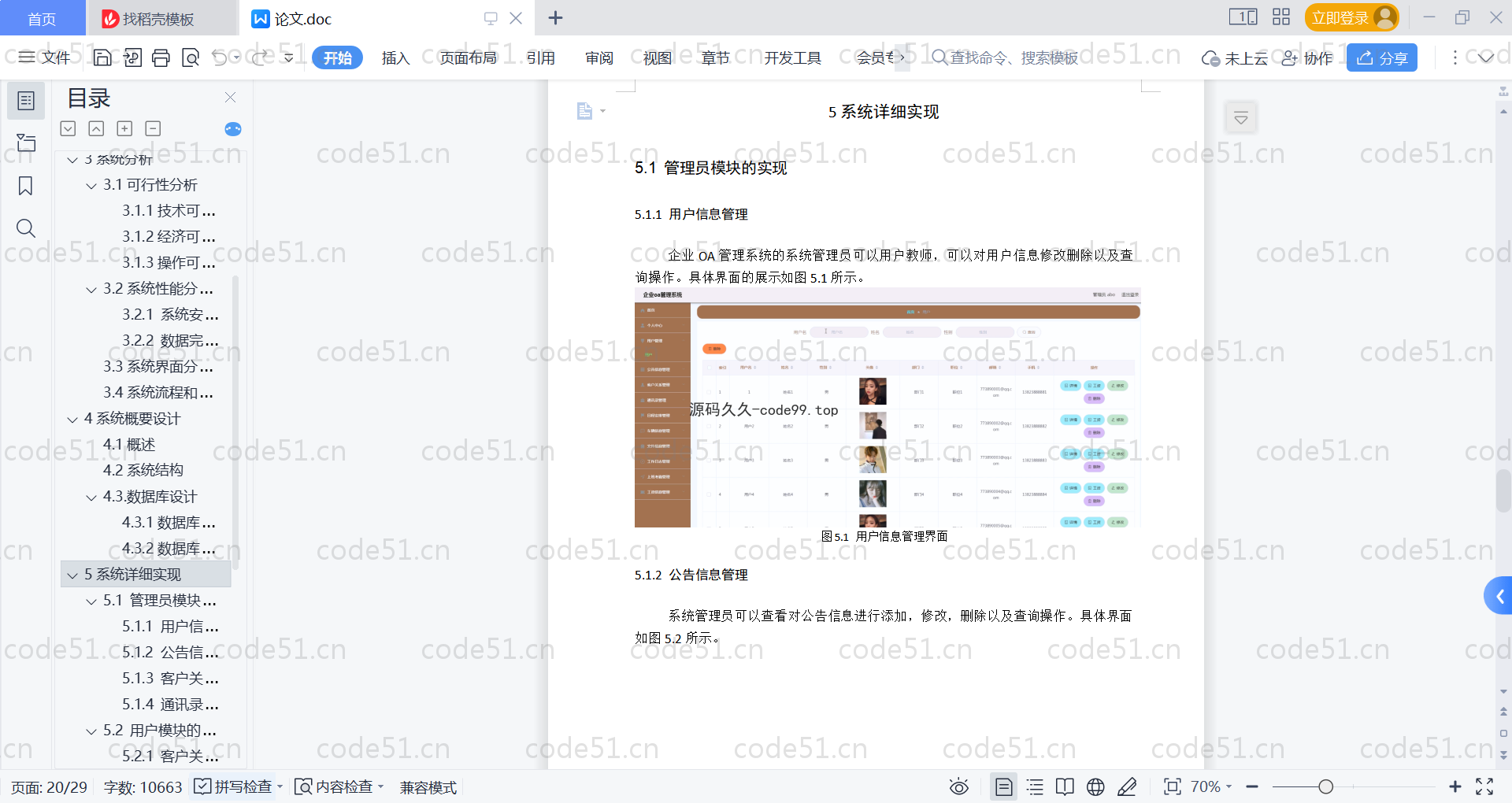This screenshot has height=803, width=1512.
Task: Collapse the 3.2 系统性能分 outline node
Action: pyautogui.click(x=91, y=290)
